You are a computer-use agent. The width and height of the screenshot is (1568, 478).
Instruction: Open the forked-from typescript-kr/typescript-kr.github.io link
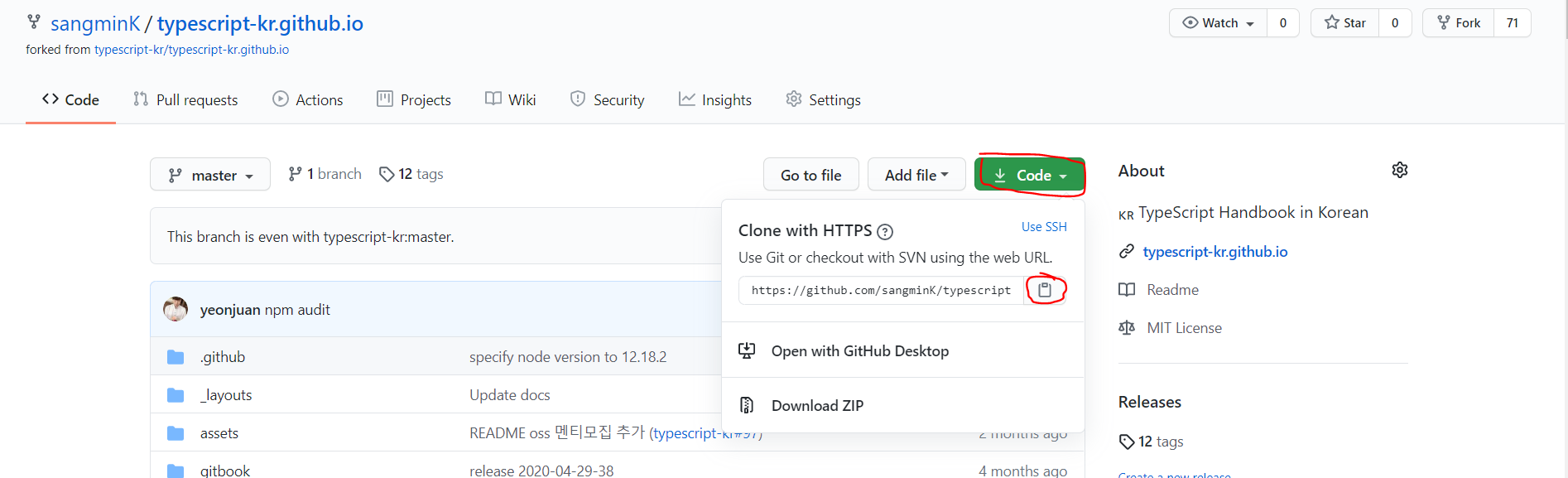(192, 50)
